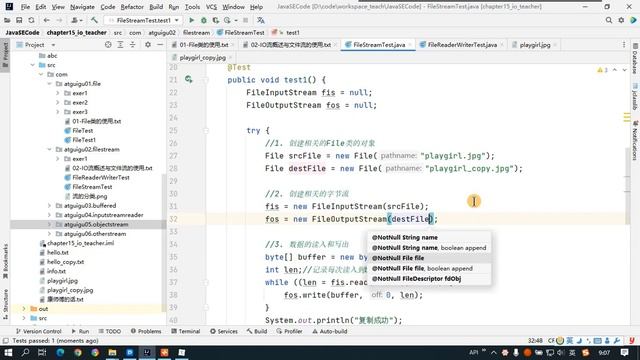
Task: Click the Stop run square icon
Action: [x=246, y=20]
